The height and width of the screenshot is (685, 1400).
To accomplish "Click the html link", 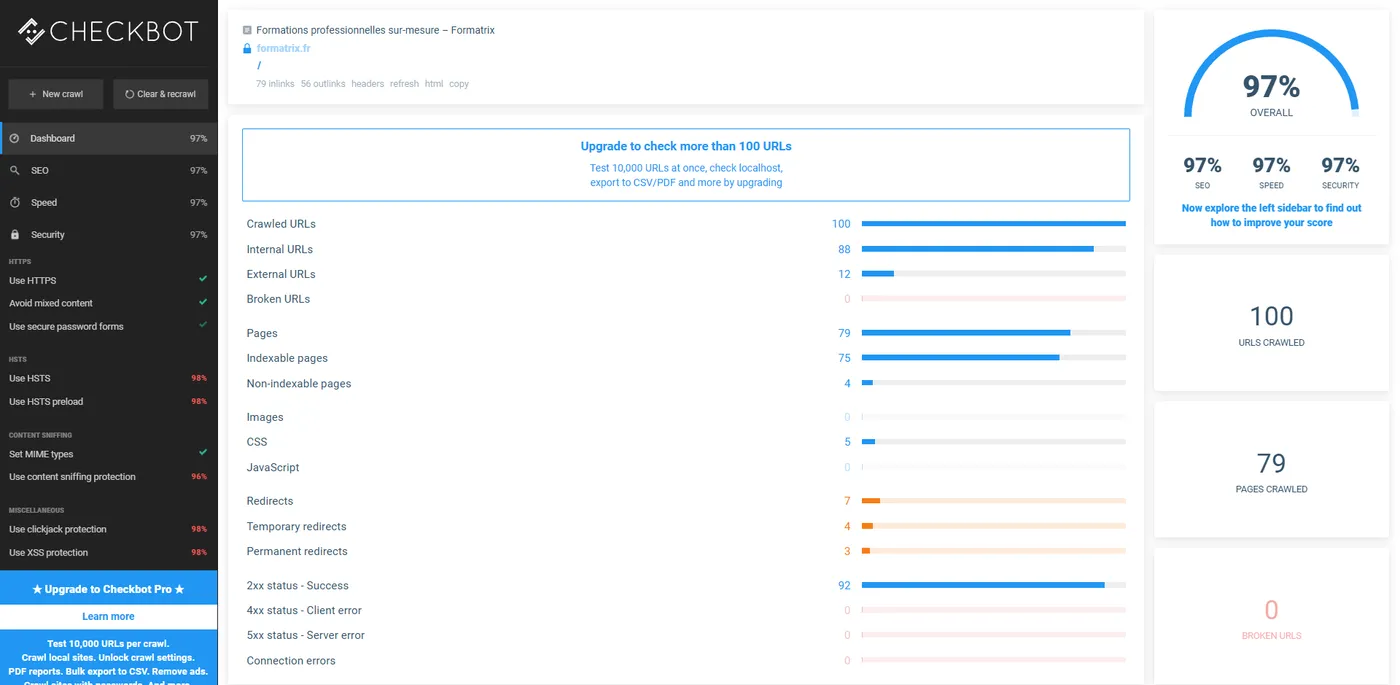I will [x=434, y=84].
